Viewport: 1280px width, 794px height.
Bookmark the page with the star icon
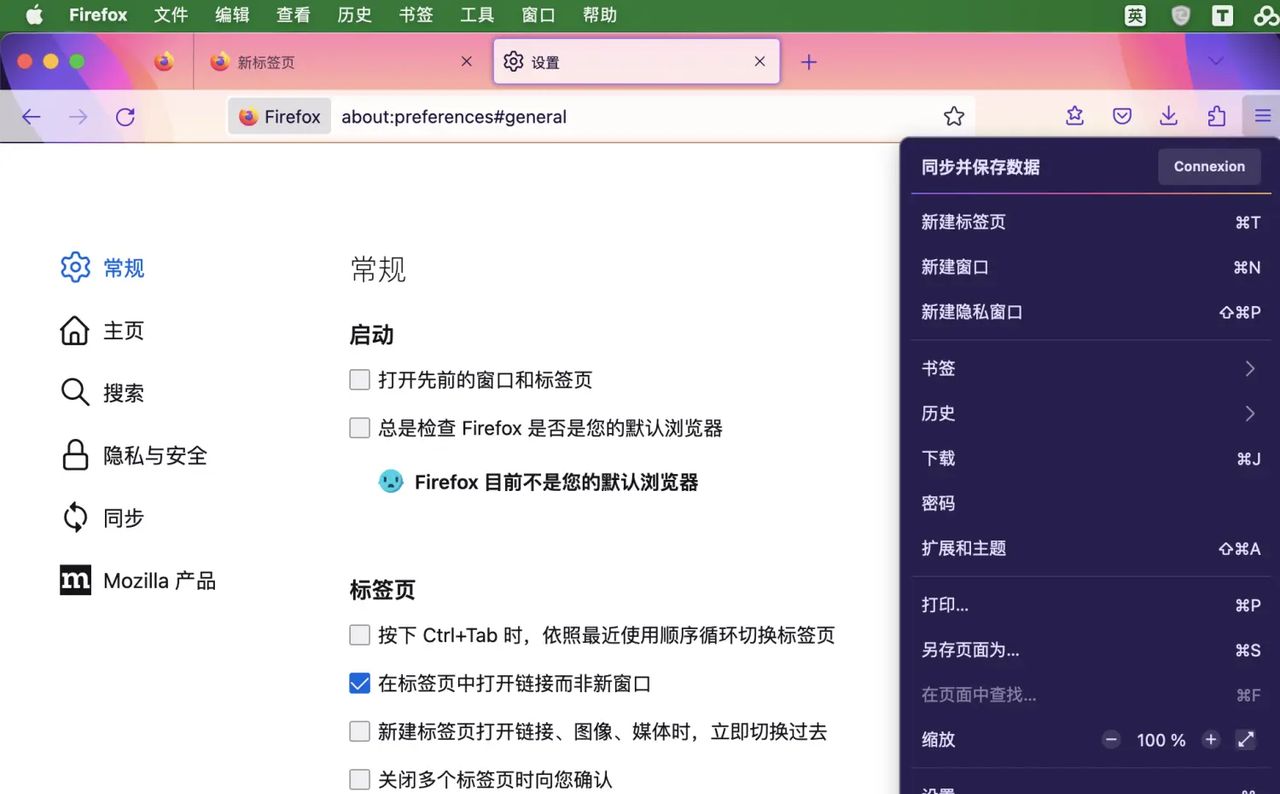point(953,116)
